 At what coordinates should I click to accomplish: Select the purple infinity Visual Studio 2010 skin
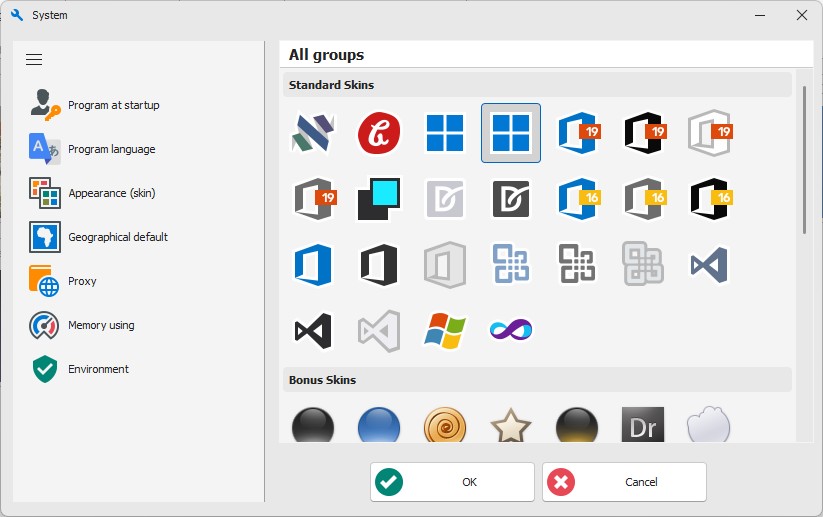point(511,330)
